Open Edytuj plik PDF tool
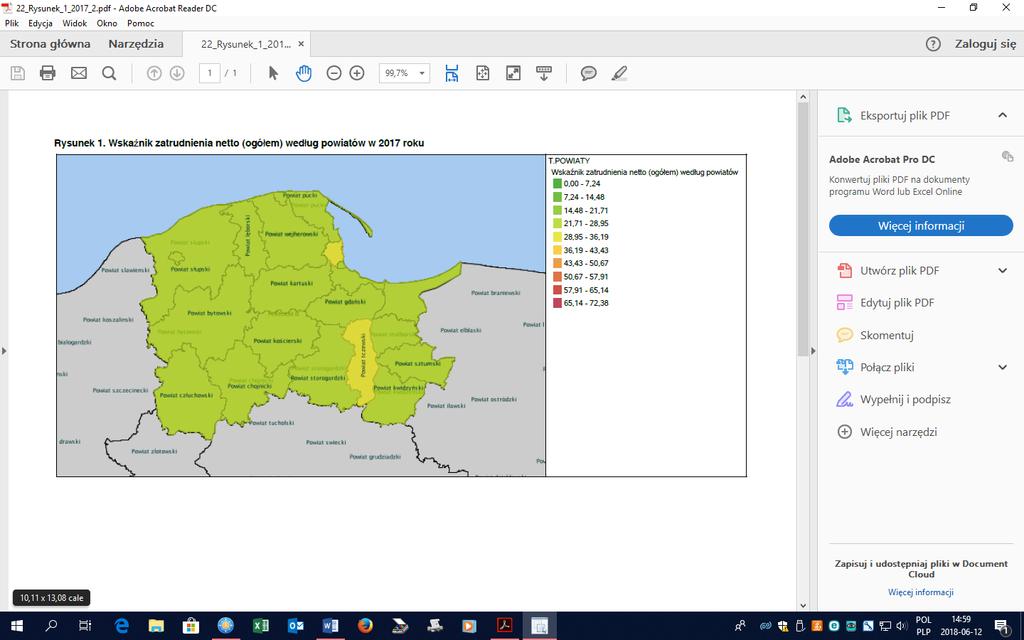The image size is (1024, 640). [897, 303]
